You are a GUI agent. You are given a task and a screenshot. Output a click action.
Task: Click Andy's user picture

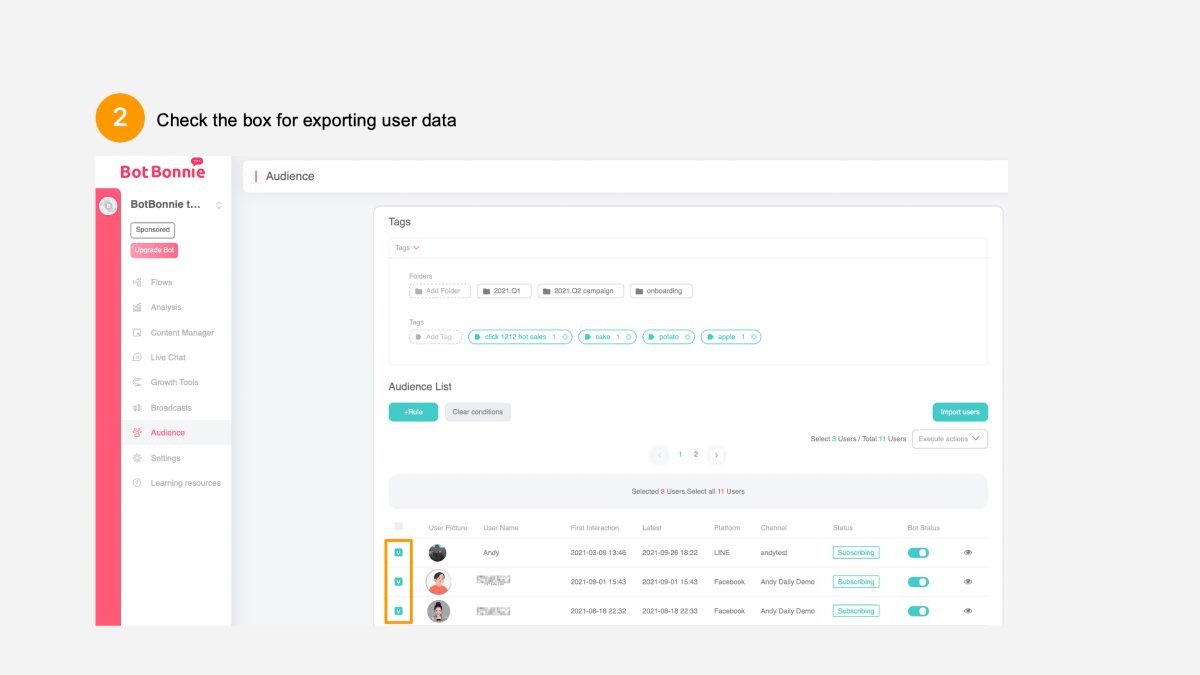point(438,552)
